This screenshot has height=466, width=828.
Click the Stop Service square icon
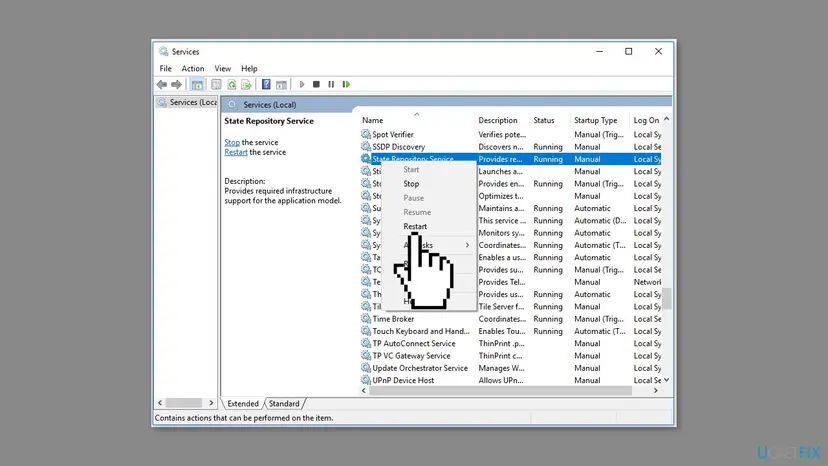316,85
